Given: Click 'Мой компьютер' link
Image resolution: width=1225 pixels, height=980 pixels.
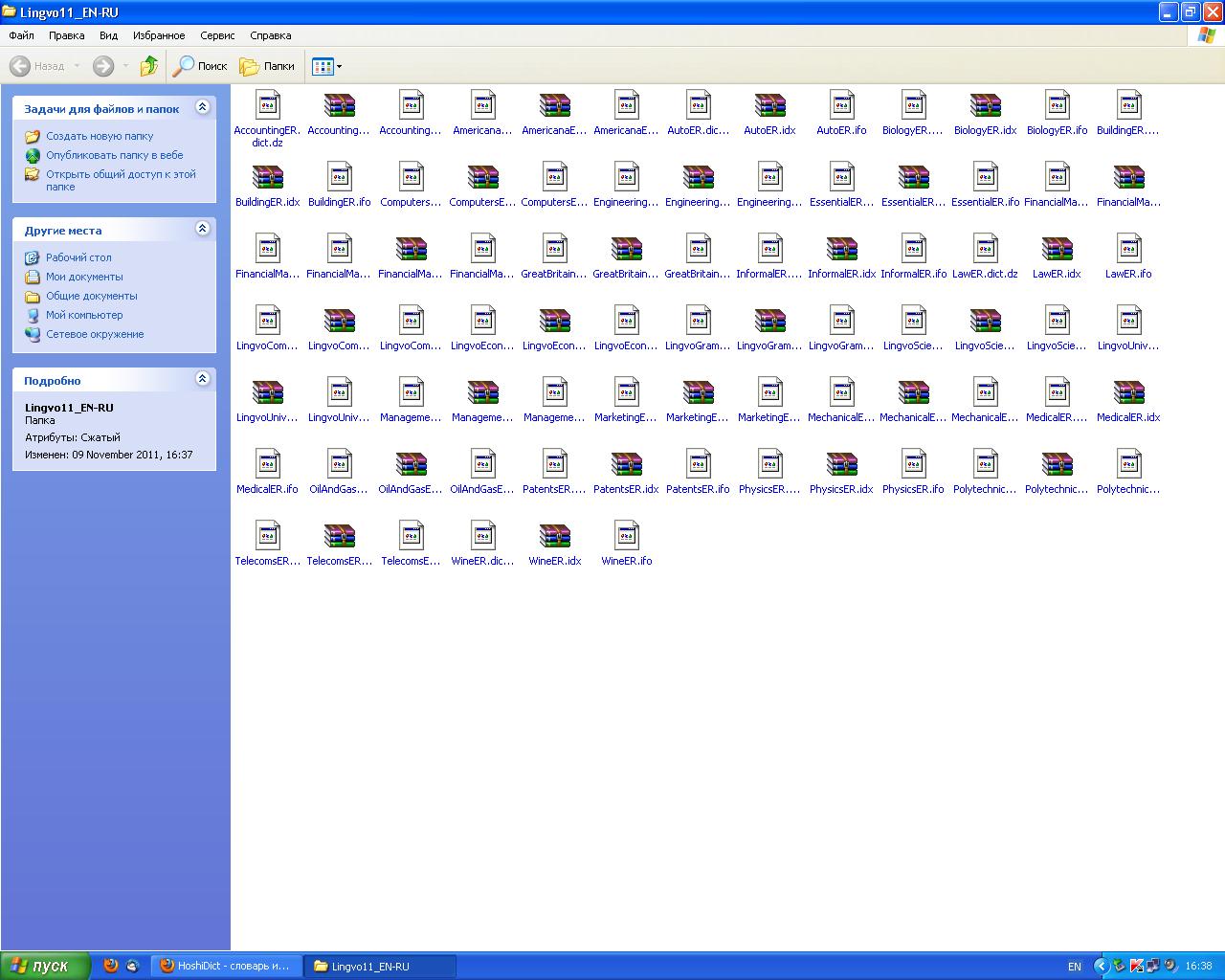Looking at the screenshot, I should click(x=84, y=315).
